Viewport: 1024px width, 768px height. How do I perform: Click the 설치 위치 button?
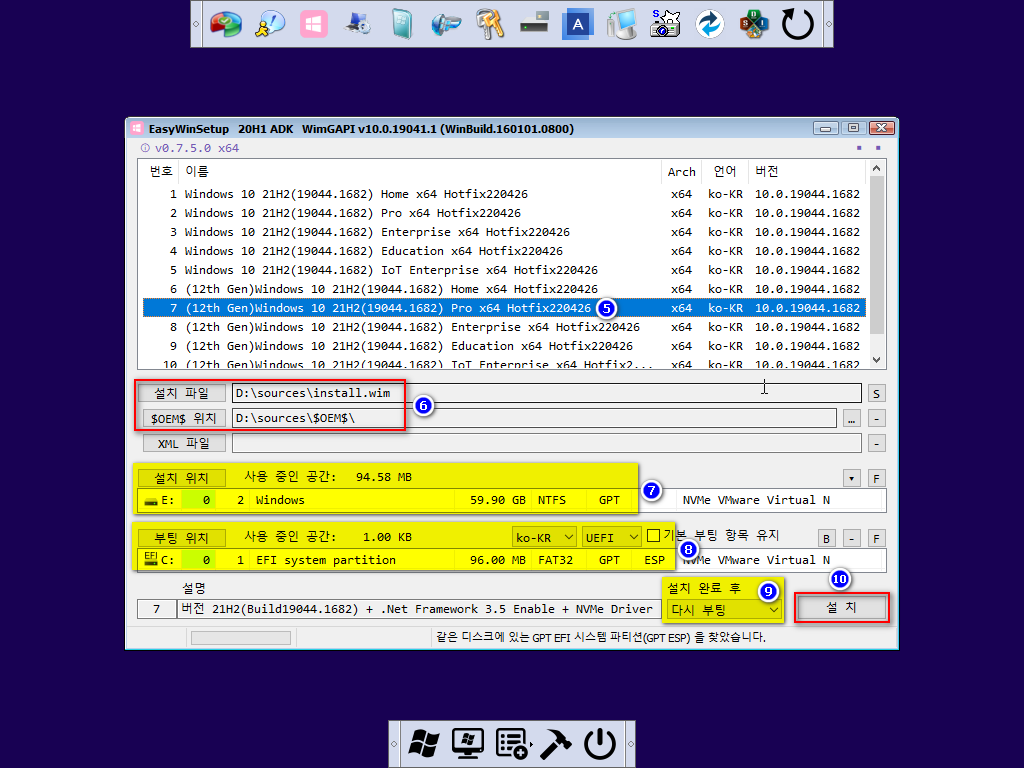click(x=182, y=477)
